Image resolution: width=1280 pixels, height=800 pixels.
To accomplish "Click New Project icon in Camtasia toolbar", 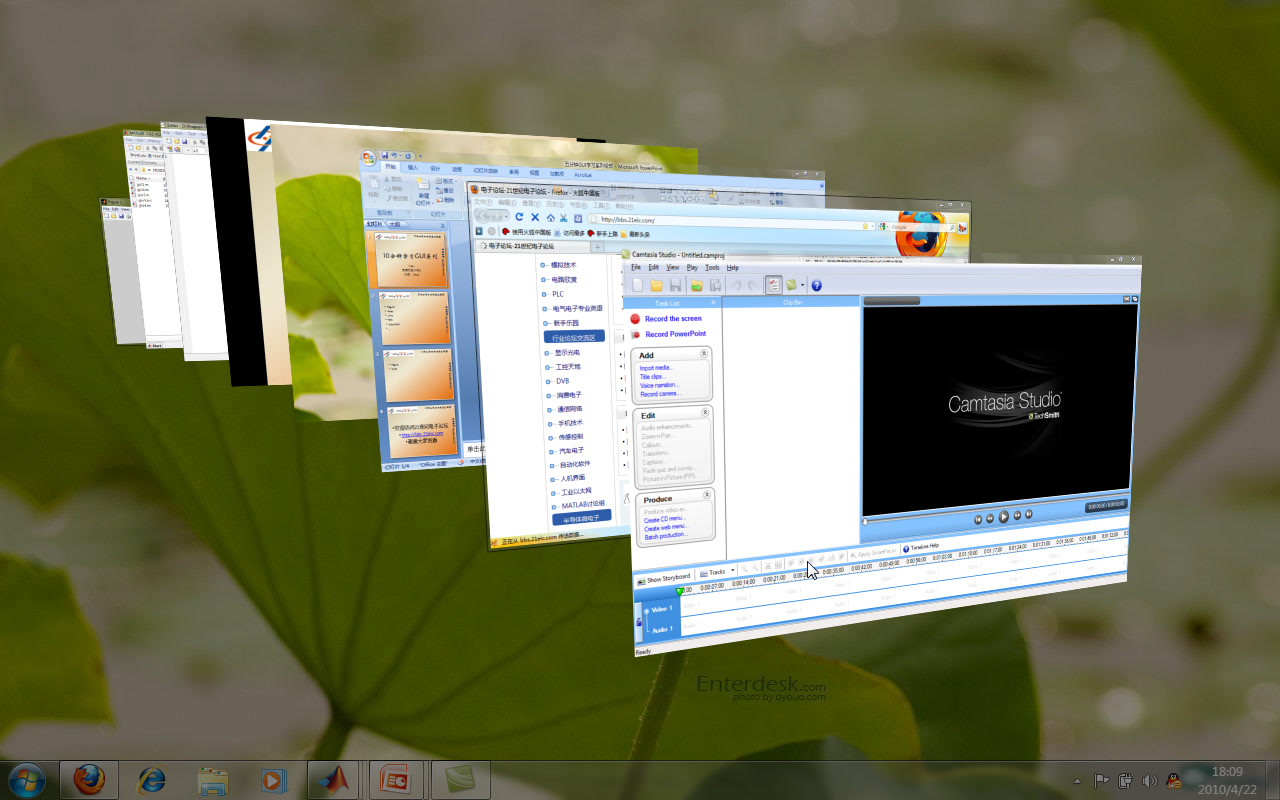I will pos(636,285).
